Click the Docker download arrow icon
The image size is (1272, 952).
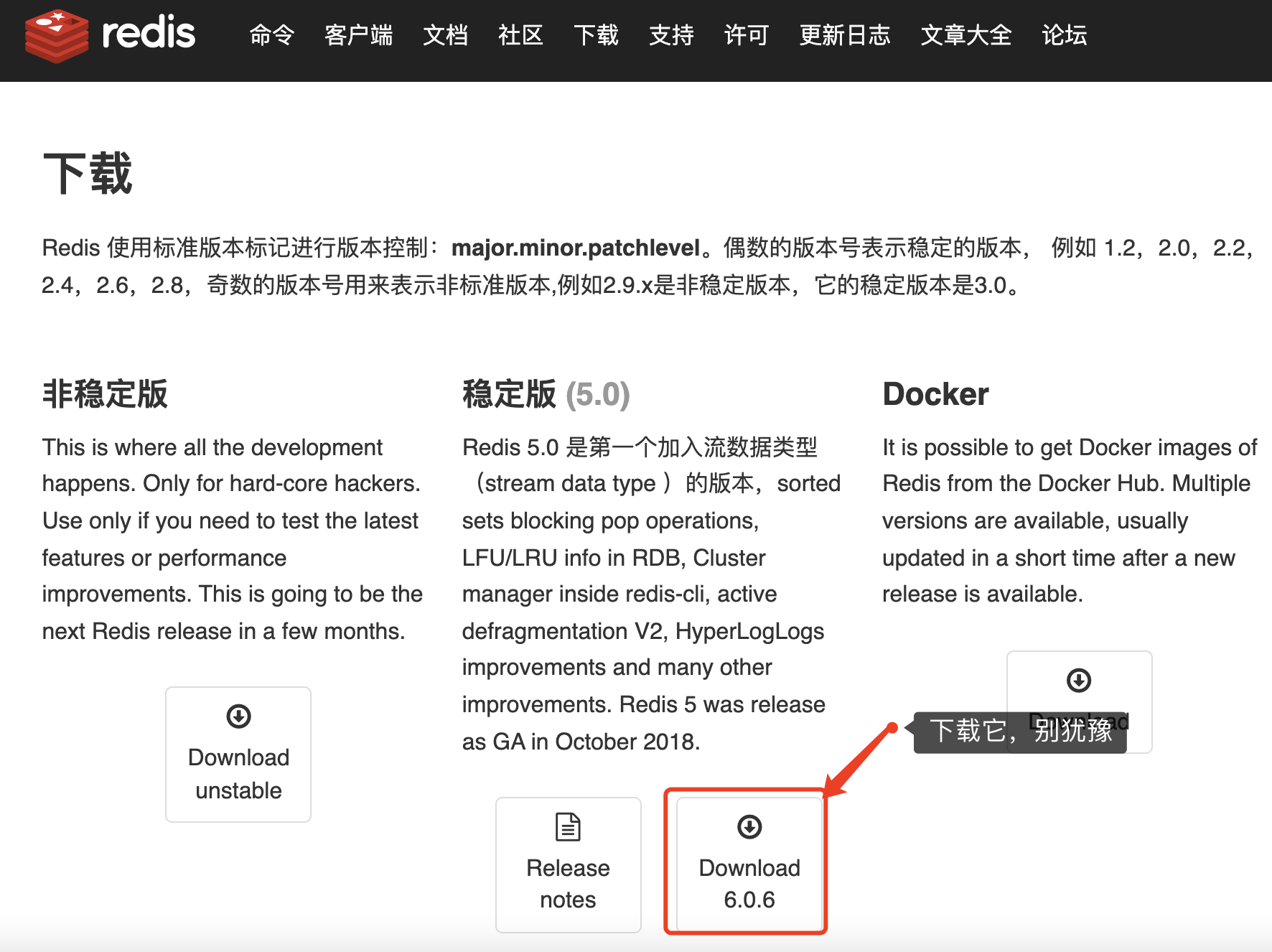tap(1079, 680)
